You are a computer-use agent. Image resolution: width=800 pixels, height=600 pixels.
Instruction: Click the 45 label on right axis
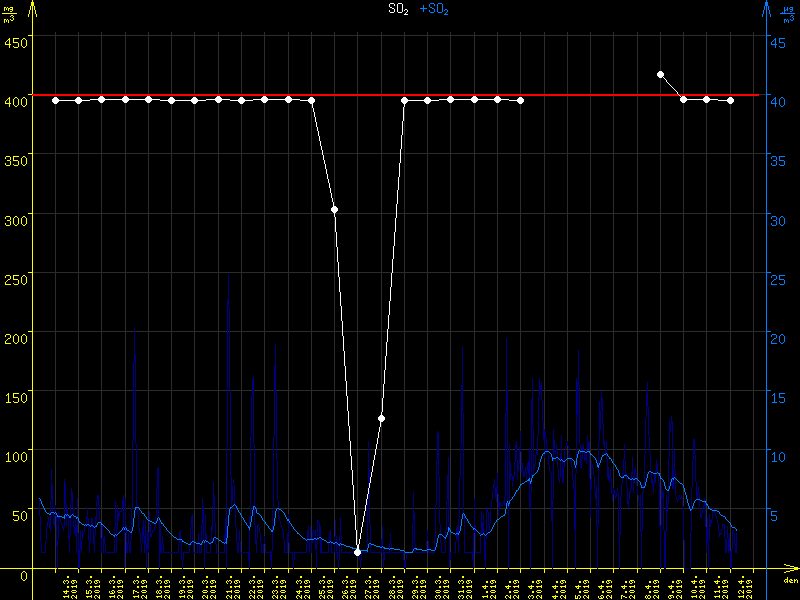(780, 42)
